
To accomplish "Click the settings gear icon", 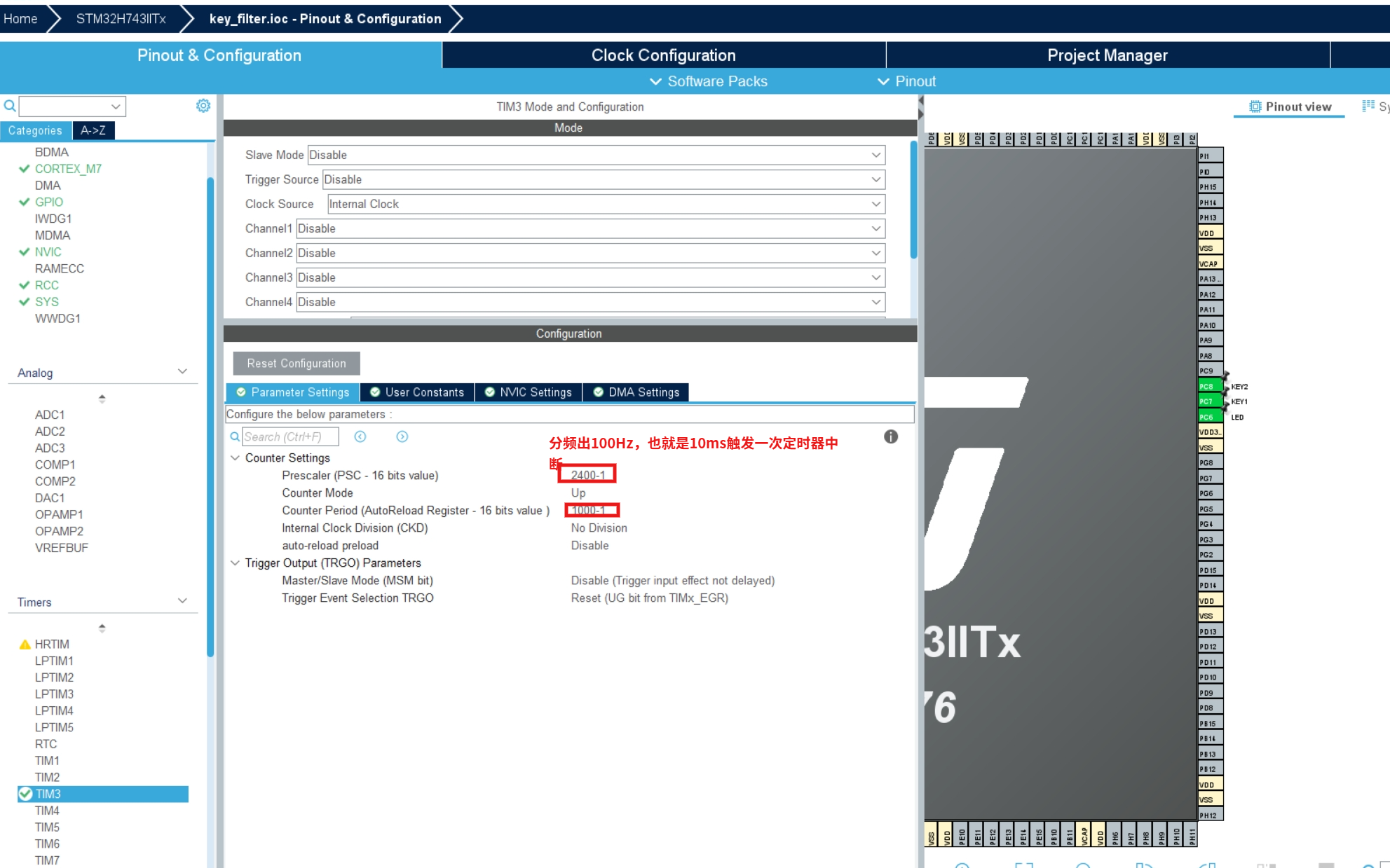I will 203,106.
